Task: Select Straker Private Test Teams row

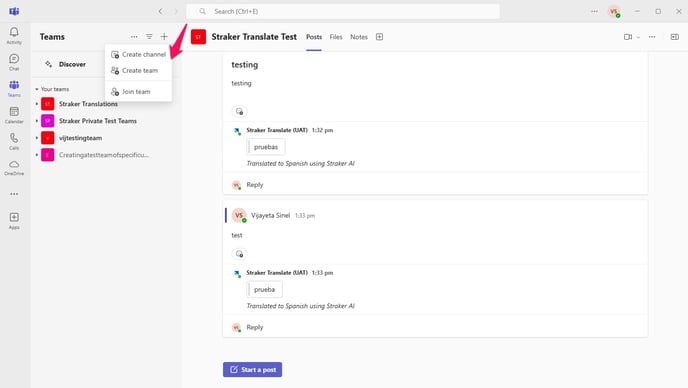Action: coord(105,121)
